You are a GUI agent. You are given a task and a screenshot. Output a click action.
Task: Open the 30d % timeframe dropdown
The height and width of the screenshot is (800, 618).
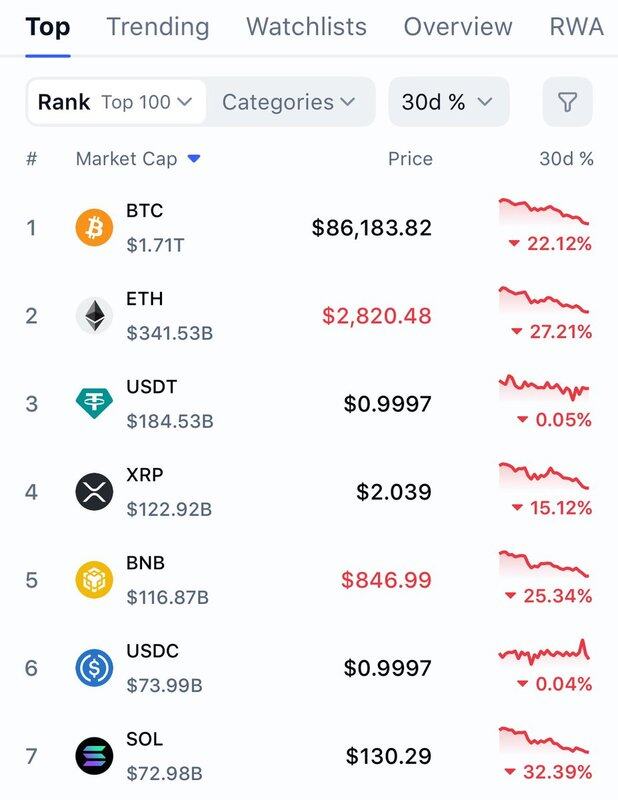448,102
